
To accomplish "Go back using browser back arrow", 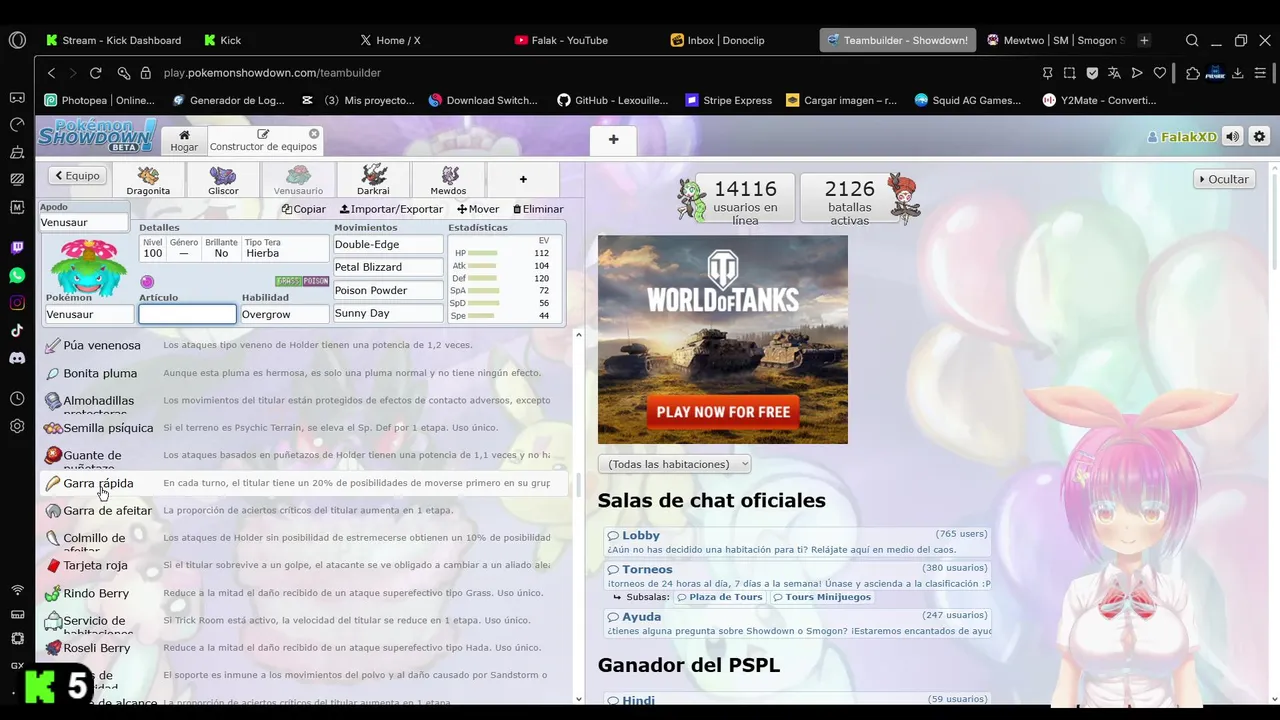I will [x=52, y=73].
